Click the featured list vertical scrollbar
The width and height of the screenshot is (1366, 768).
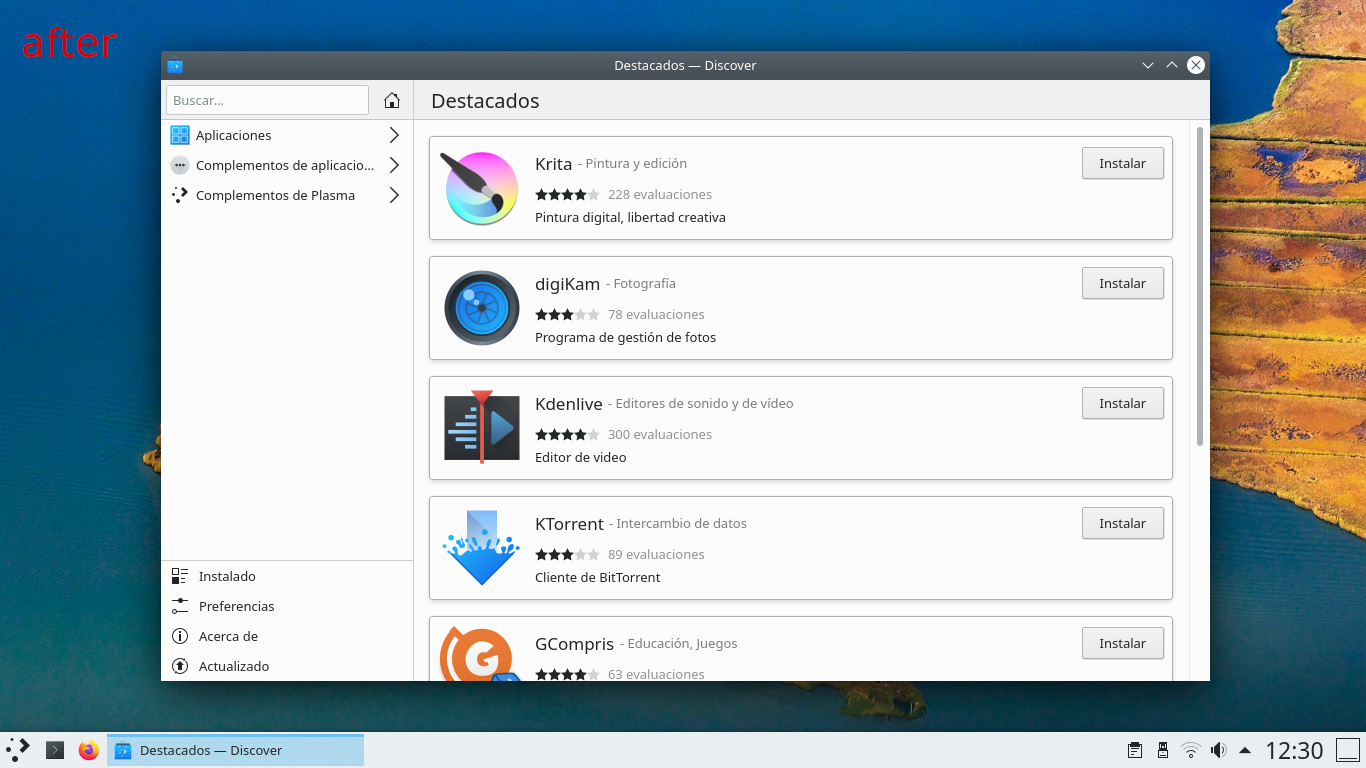click(x=1200, y=285)
